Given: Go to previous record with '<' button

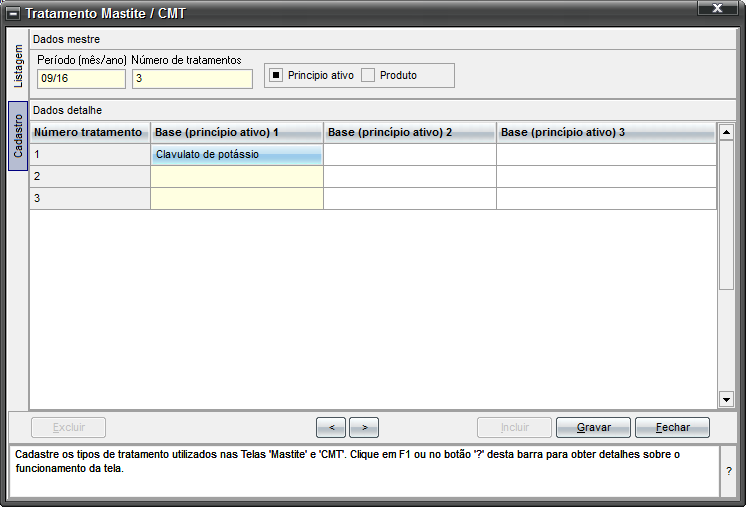Looking at the screenshot, I should 332,428.
